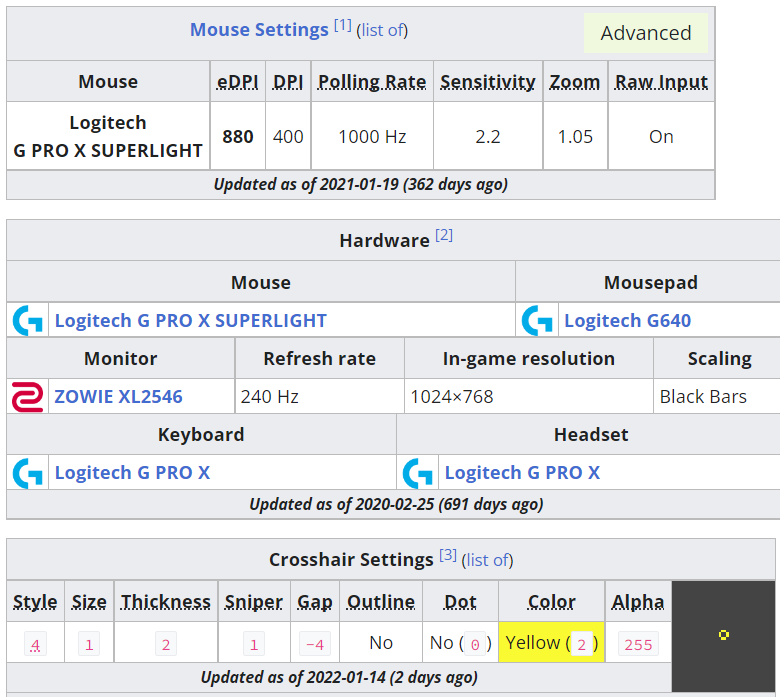Open the Mouse Settings (list of) link
The height and width of the screenshot is (697, 780).
[382, 30]
